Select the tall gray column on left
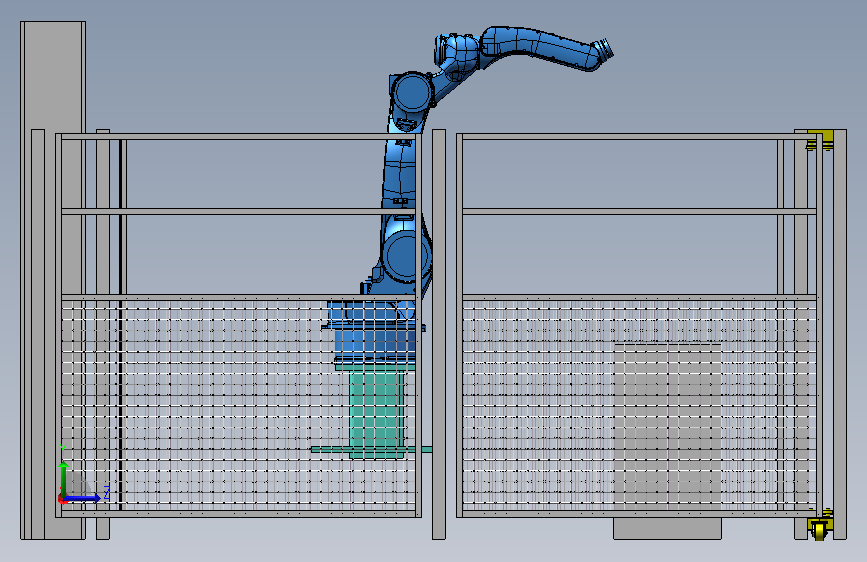The width and height of the screenshot is (867, 562). coord(53,280)
